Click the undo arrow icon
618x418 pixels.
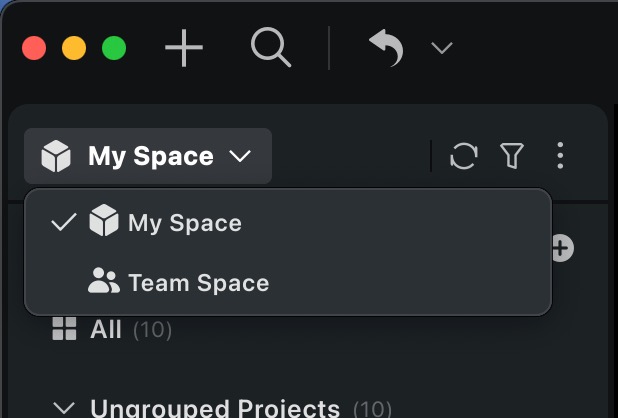tap(386, 47)
